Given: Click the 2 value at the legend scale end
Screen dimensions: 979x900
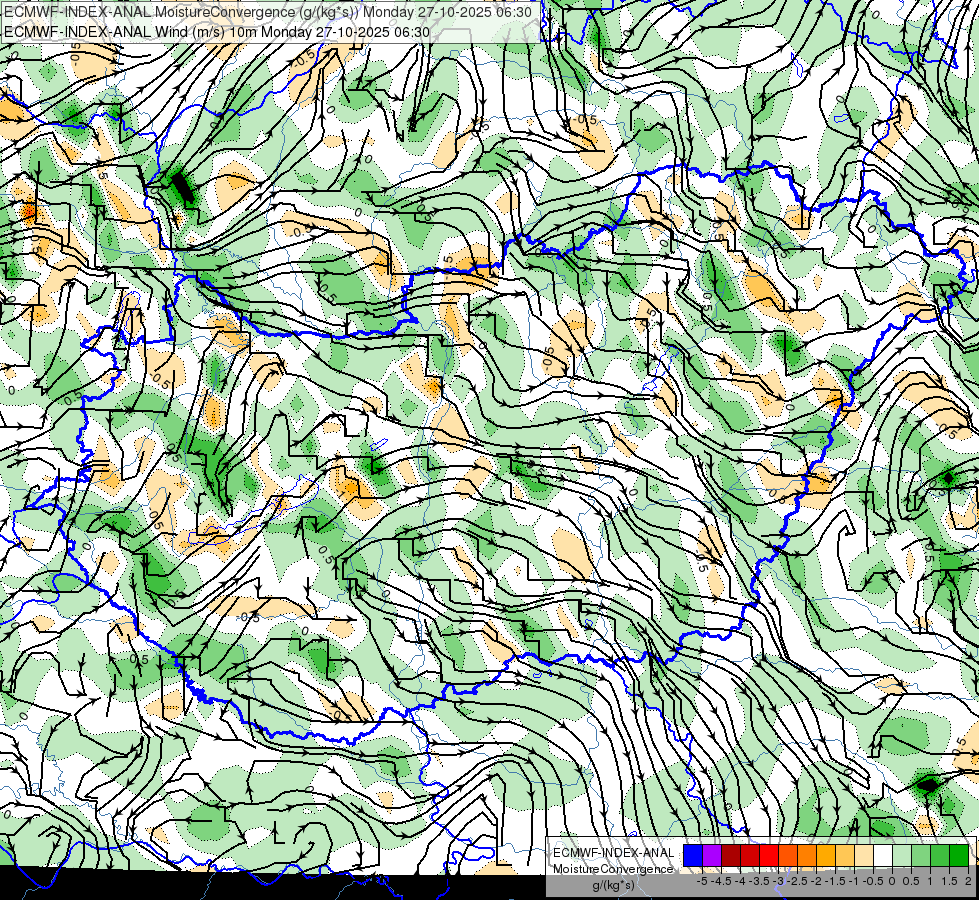Looking at the screenshot, I should (968, 881).
